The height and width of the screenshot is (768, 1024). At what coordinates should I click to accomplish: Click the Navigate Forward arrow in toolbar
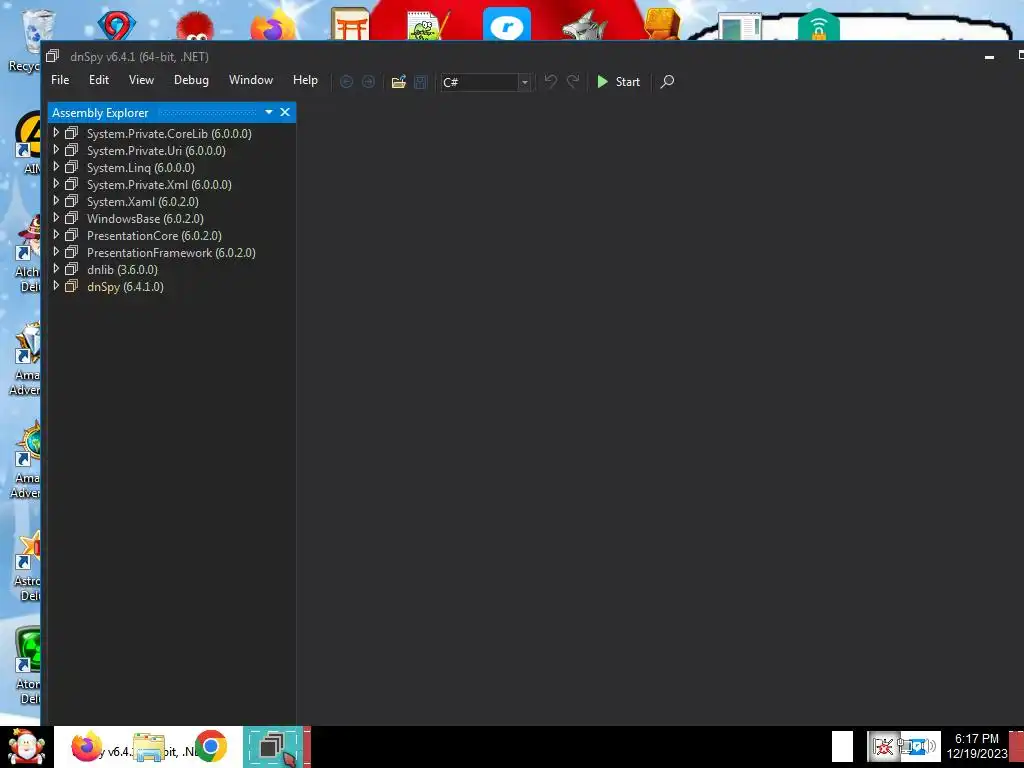(368, 82)
